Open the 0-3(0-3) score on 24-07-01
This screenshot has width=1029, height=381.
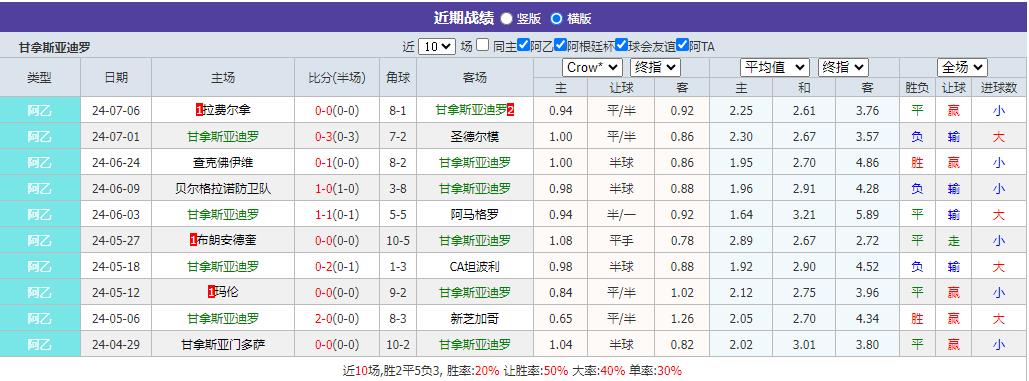337,136
